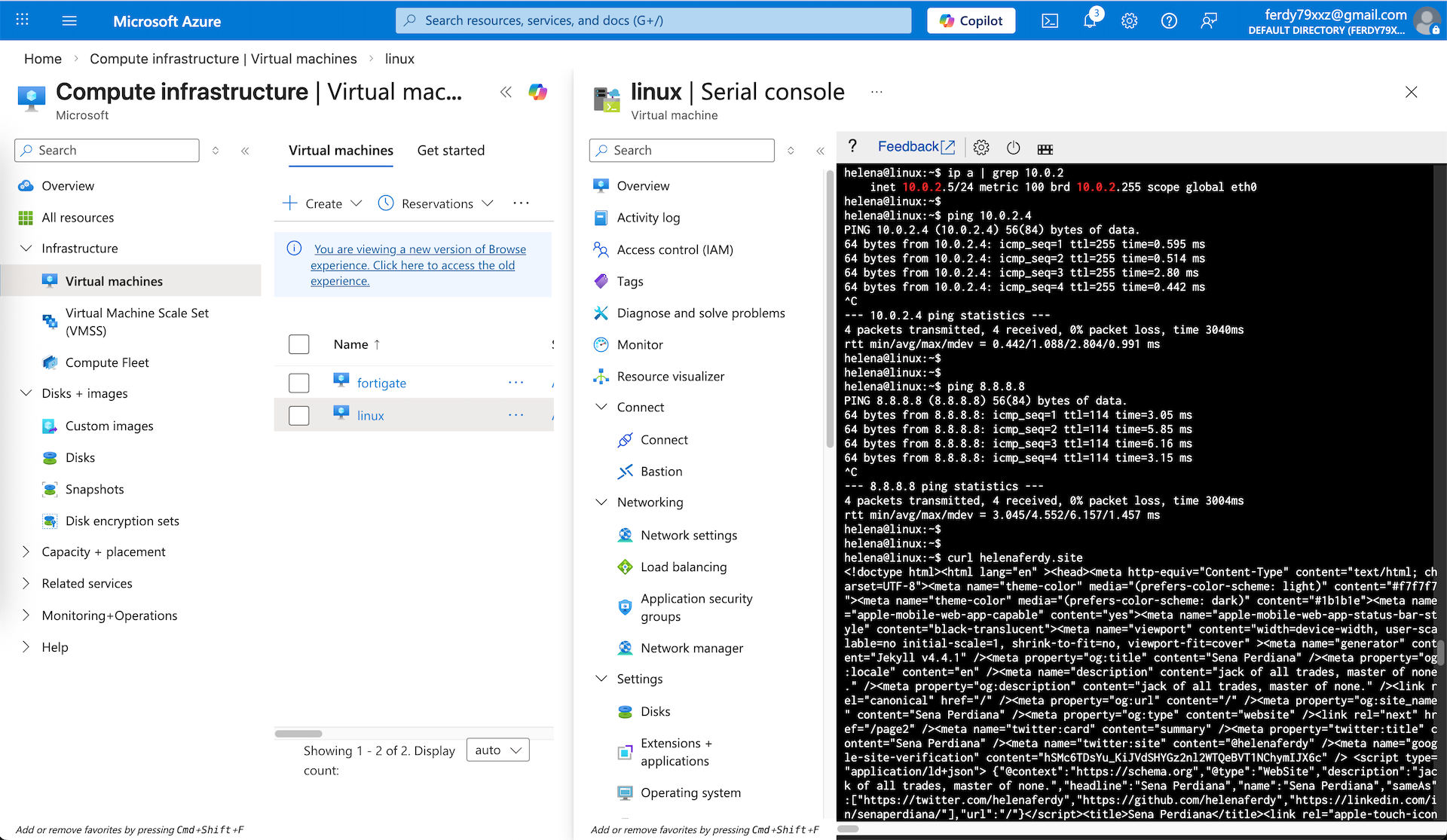Open serial console keyboard shortcuts icon
This screenshot has width=1447, height=840.
point(1045,148)
